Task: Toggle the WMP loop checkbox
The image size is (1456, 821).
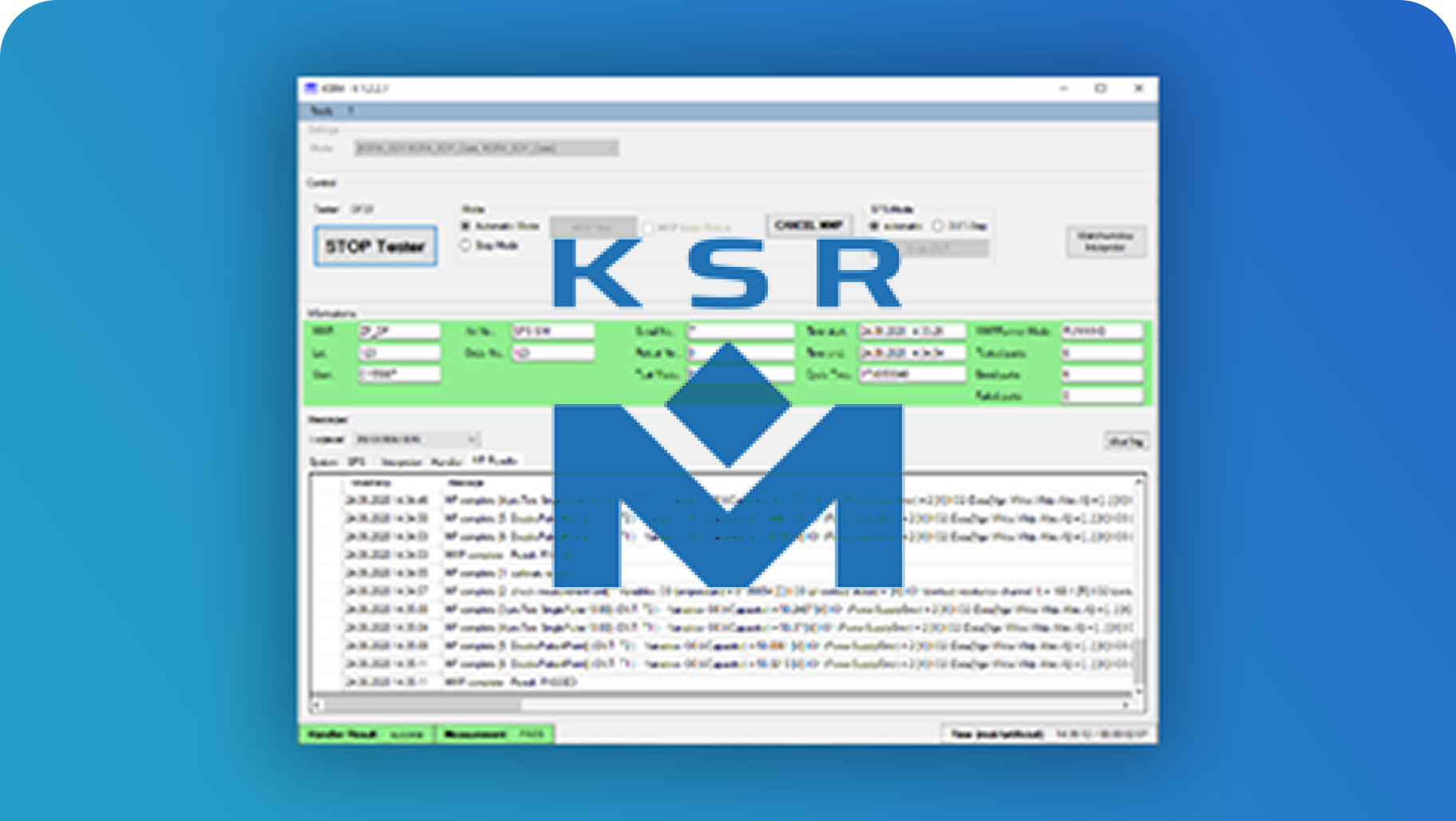Action: (648, 228)
